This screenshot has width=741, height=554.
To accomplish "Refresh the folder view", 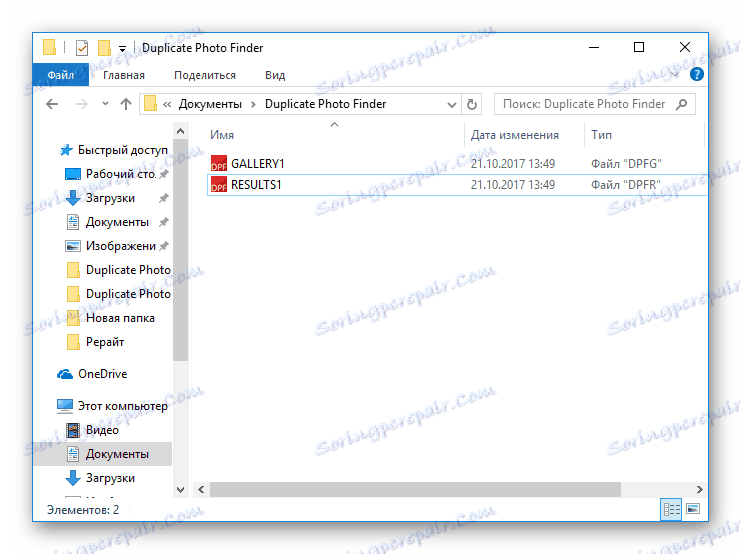I will click(x=472, y=104).
